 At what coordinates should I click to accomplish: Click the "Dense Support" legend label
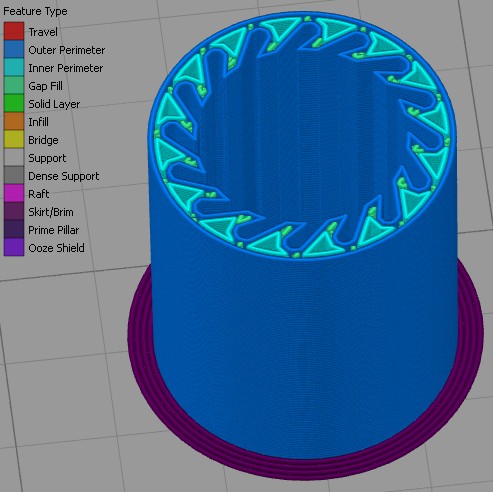(64, 176)
